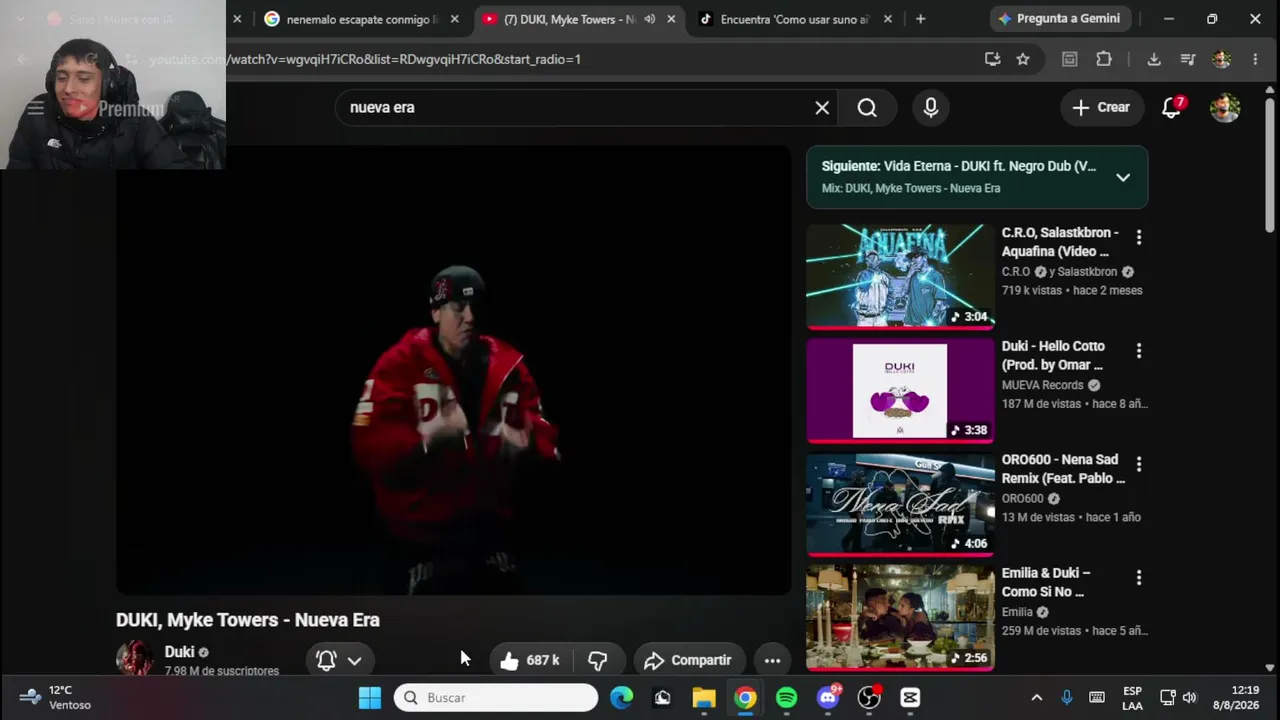1280x720 pixels.
Task: Play the Nena Sad Remix thumbnail
Action: pyautogui.click(x=900, y=503)
